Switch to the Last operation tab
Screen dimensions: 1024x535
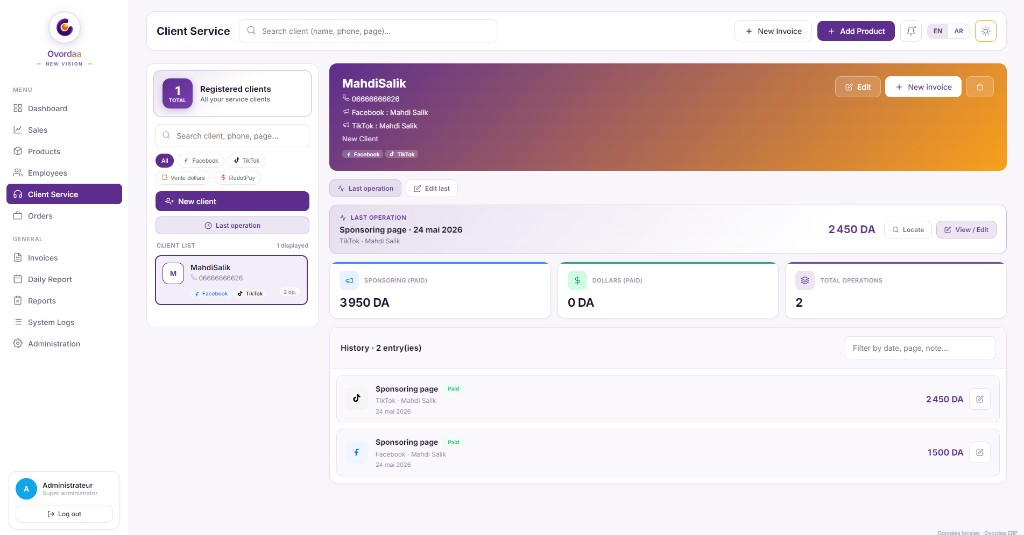click(x=365, y=188)
